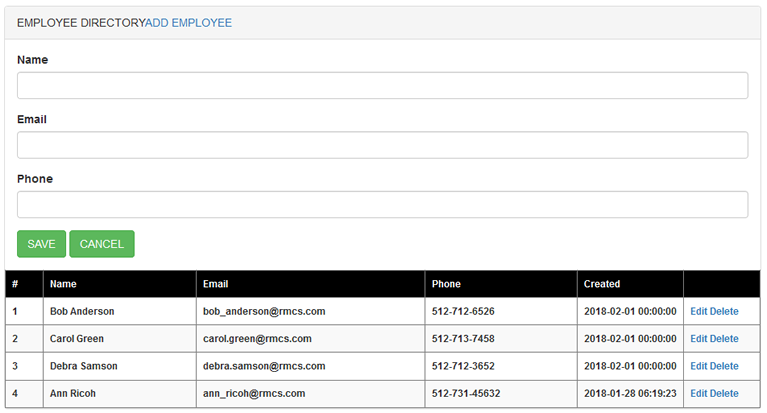Screen dimensions: 767x413
Task: Select the bob_anderson@rmcs.com email cell
Action: click(x=311, y=311)
